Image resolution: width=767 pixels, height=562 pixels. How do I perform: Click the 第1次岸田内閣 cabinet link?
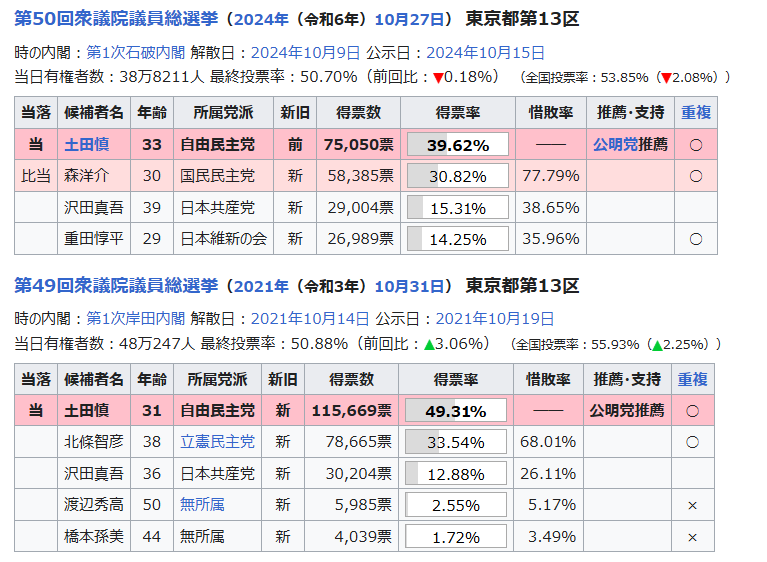coord(135,319)
